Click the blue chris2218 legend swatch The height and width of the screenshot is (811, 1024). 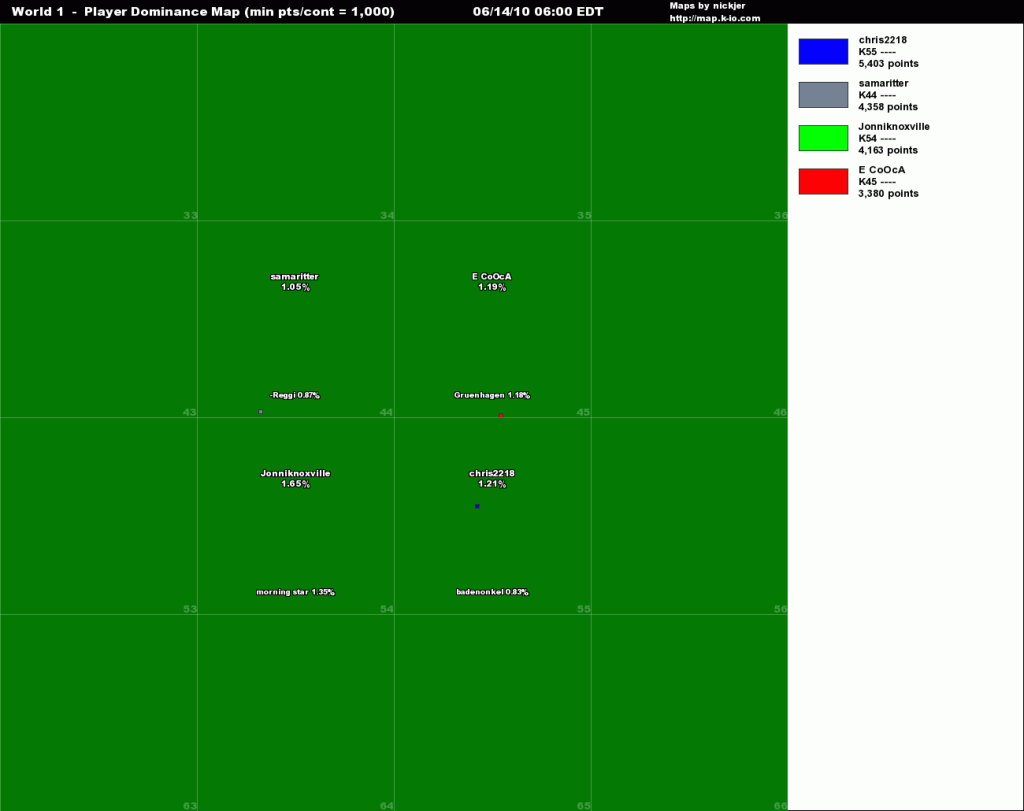click(x=823, y=52)
